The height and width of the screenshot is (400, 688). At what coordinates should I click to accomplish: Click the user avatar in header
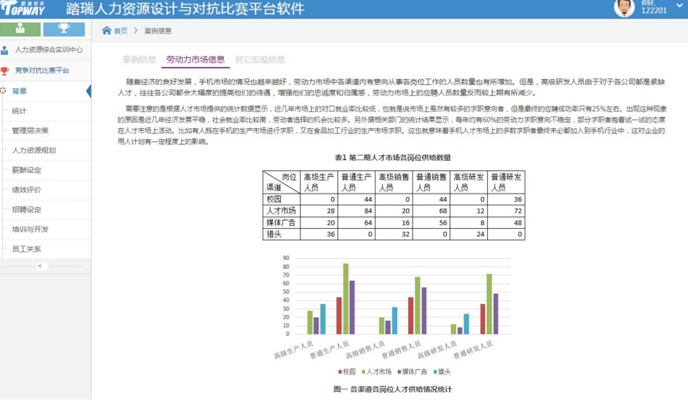point(624,9)
